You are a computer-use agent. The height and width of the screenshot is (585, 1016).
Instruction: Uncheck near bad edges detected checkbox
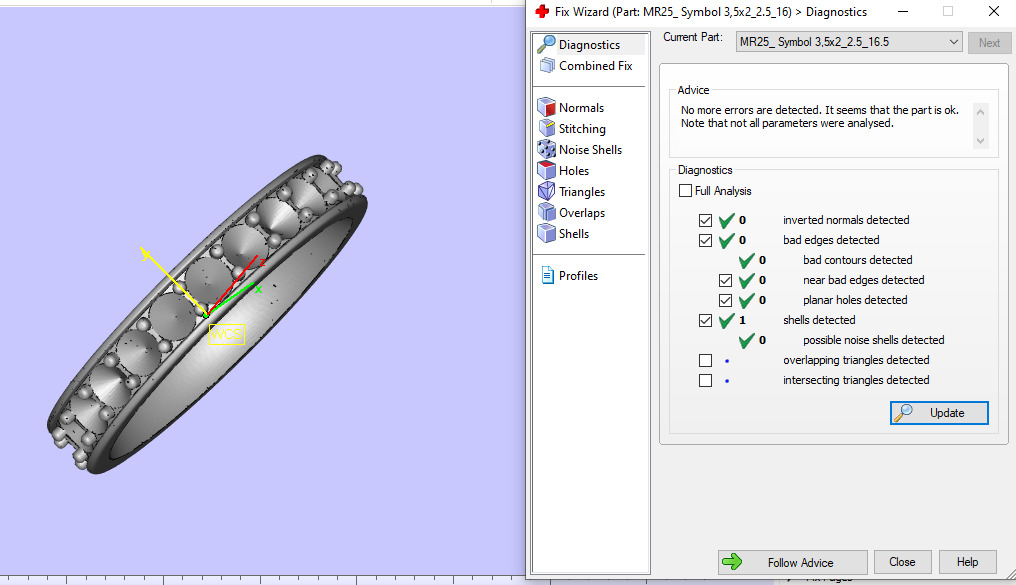[x=725, y=281]
